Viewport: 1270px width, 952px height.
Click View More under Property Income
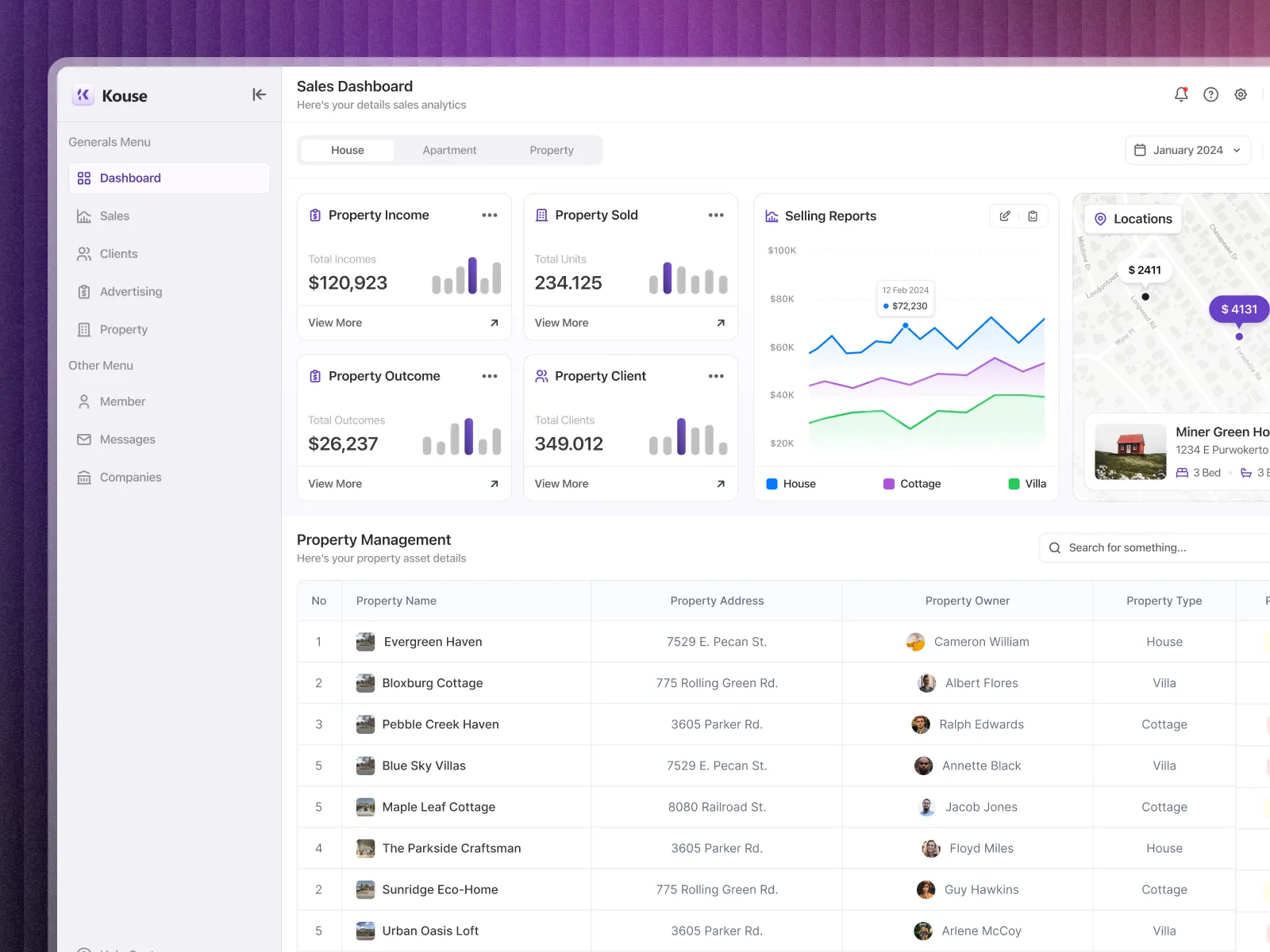[335, 323]
